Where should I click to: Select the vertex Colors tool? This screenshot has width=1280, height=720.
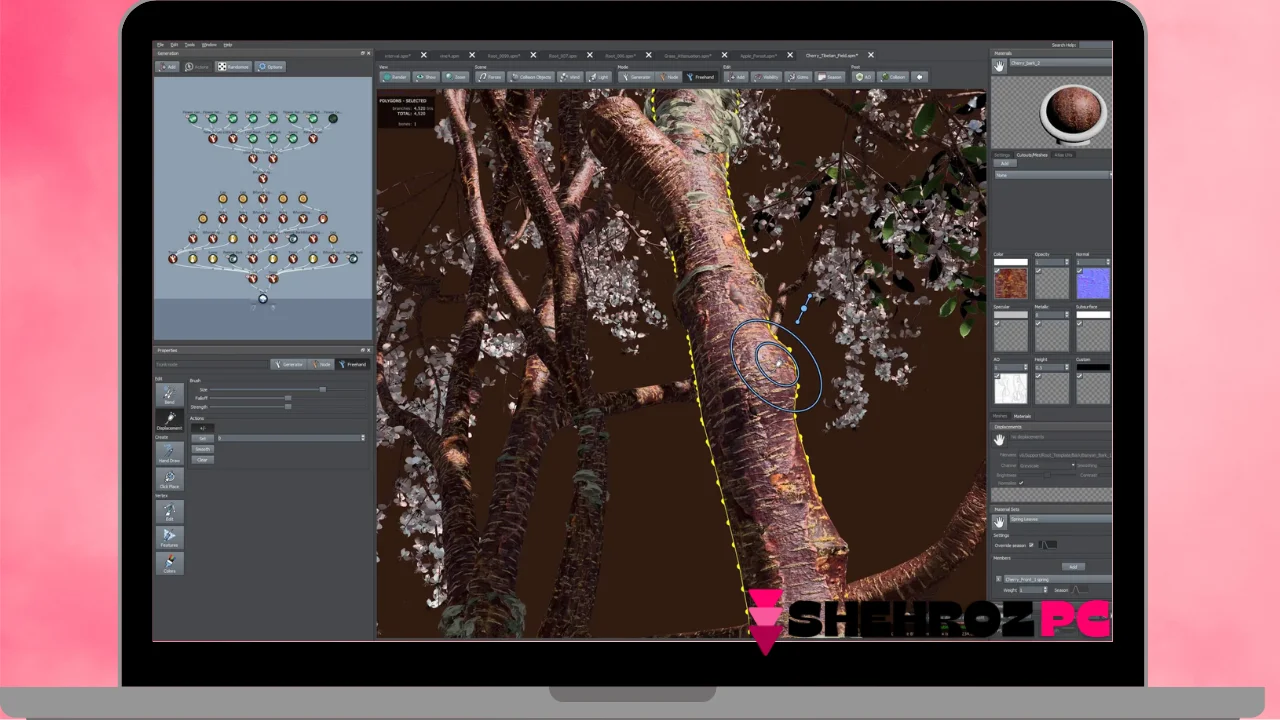(x=170, y=563)
